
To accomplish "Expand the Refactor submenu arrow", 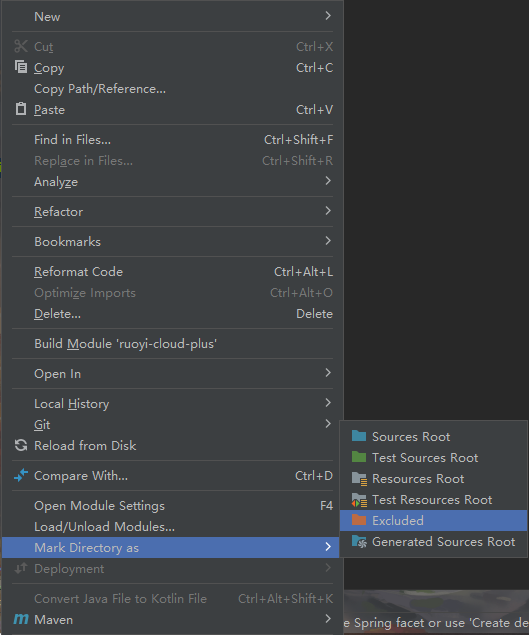I will 328,211.
